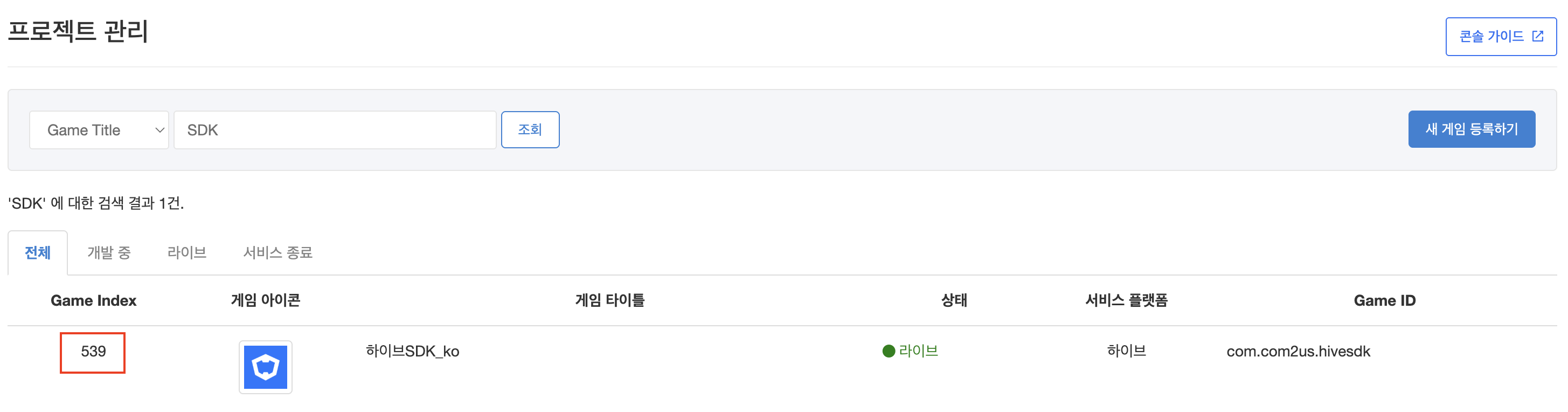Focus the search field containing SDK
Screen dimensions: 1568x412
pos(335,130)
